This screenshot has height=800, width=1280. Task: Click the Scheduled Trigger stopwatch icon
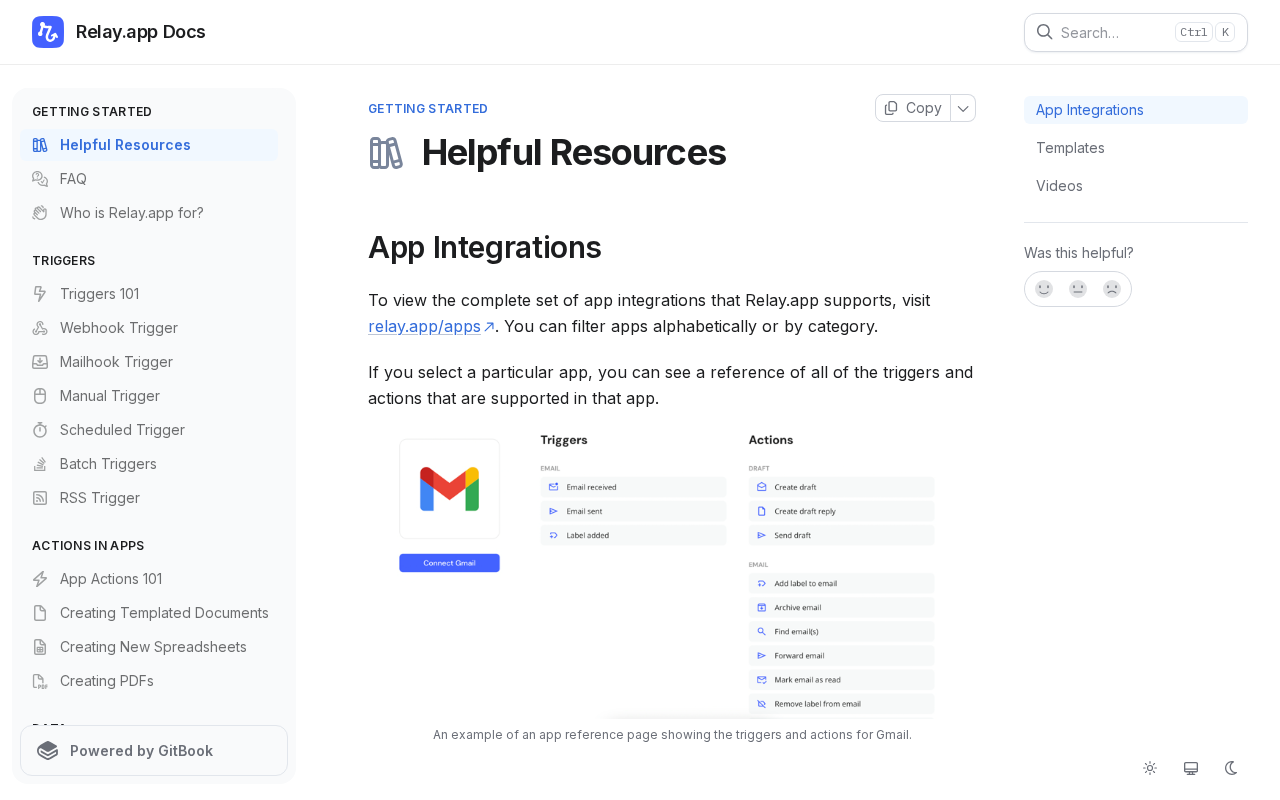[40, 430]
